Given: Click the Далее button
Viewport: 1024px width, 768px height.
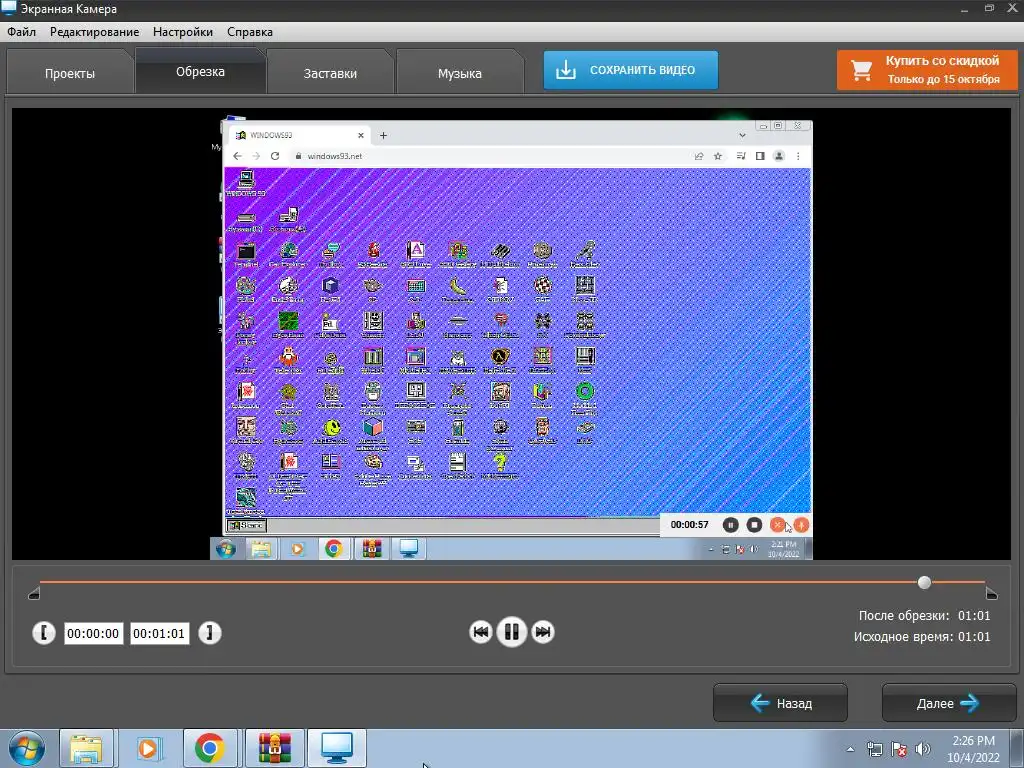Looking at the screenshot, I should click(949, 703).
